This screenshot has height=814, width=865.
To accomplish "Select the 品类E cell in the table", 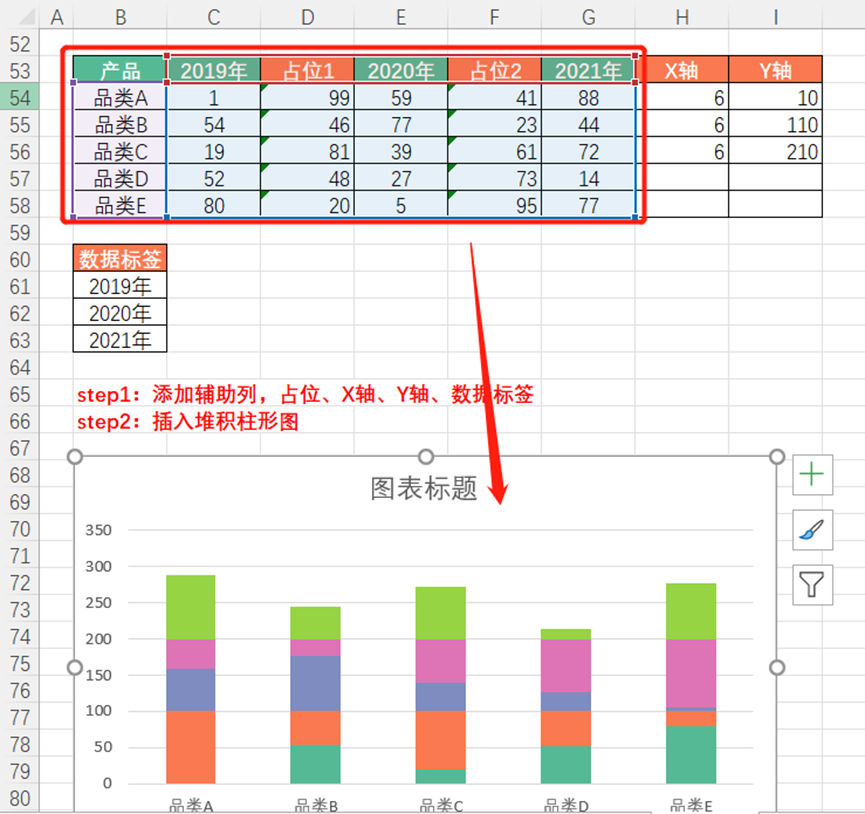I will [120, 206].
